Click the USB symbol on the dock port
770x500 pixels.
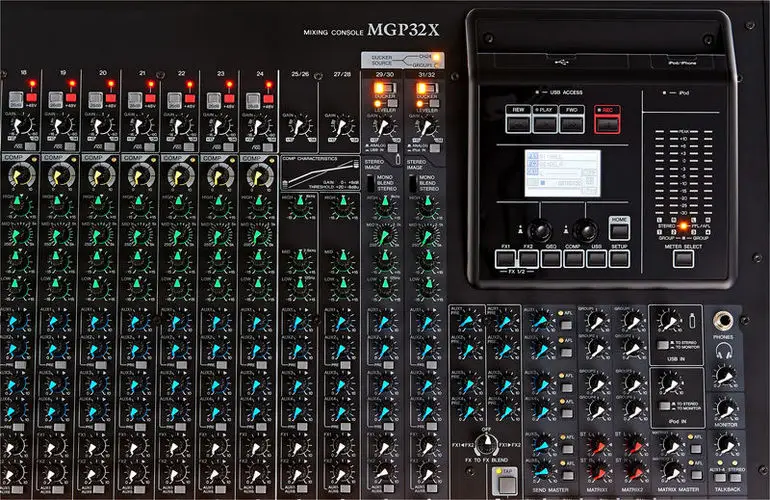point(561,62)
